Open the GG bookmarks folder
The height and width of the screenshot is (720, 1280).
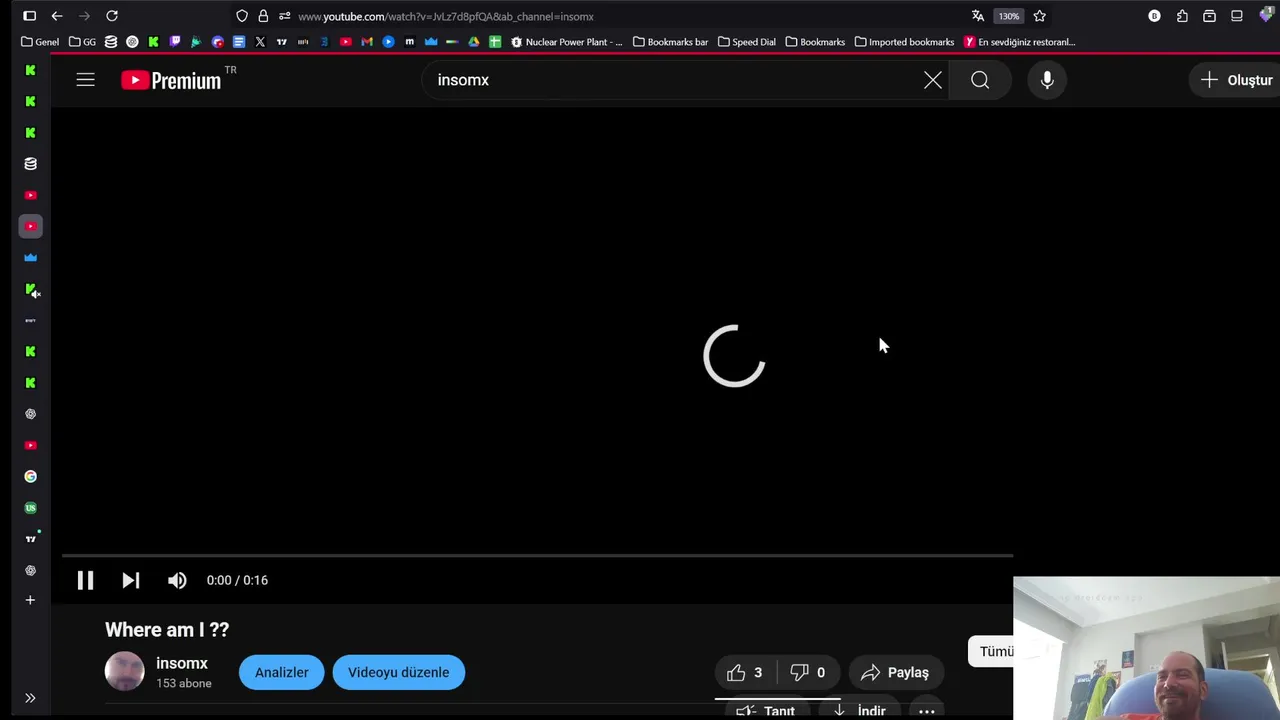(83, 42)
